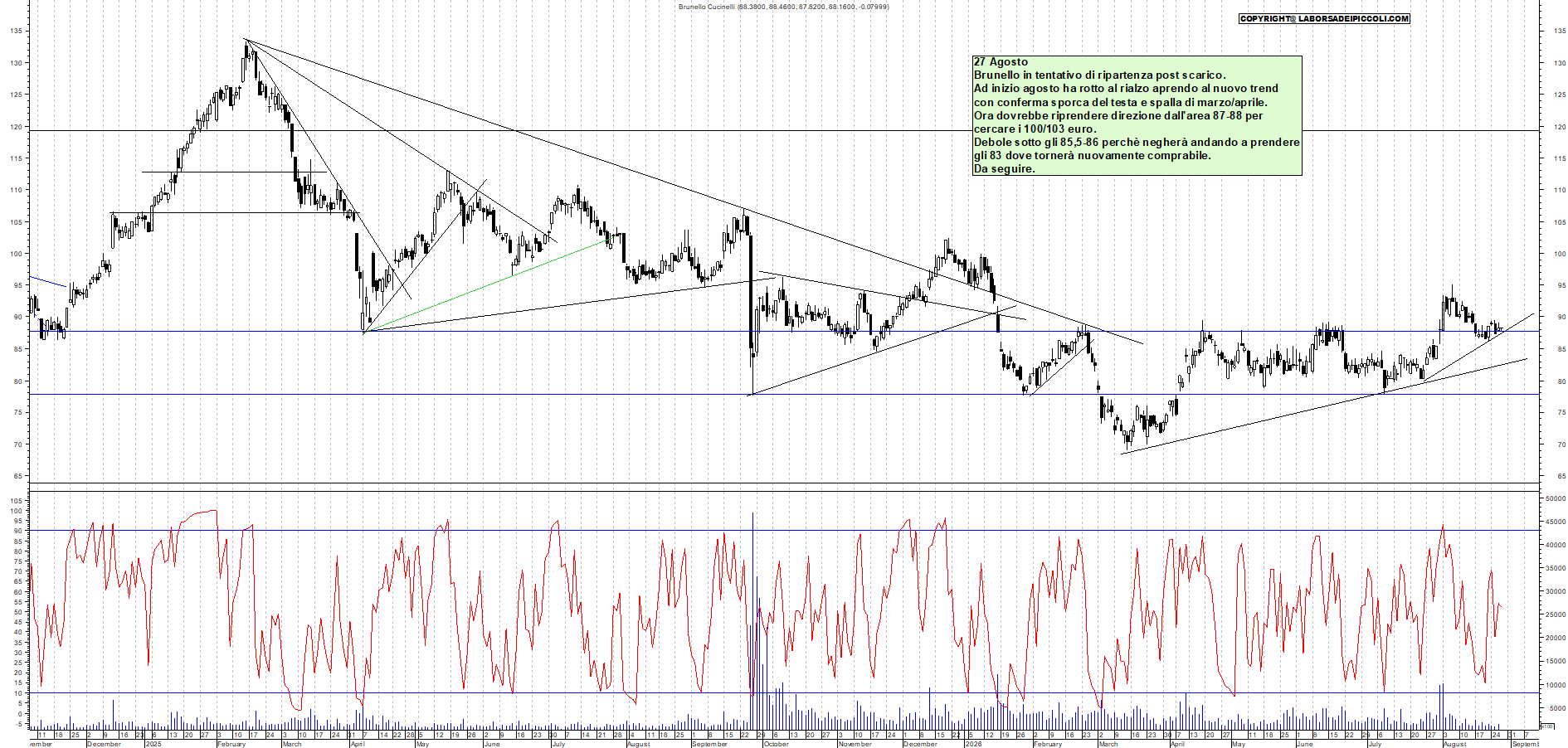This screenshot has height=748, width=1568.
Task: Click the "Da seguire." closing line
Action: [x=1004, y=168]
